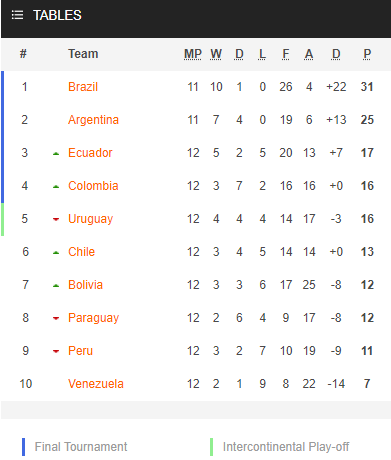Click the red down arrow beside Paraguay
The height and width of the screenshot is (460, 391).
click(56, 318)
